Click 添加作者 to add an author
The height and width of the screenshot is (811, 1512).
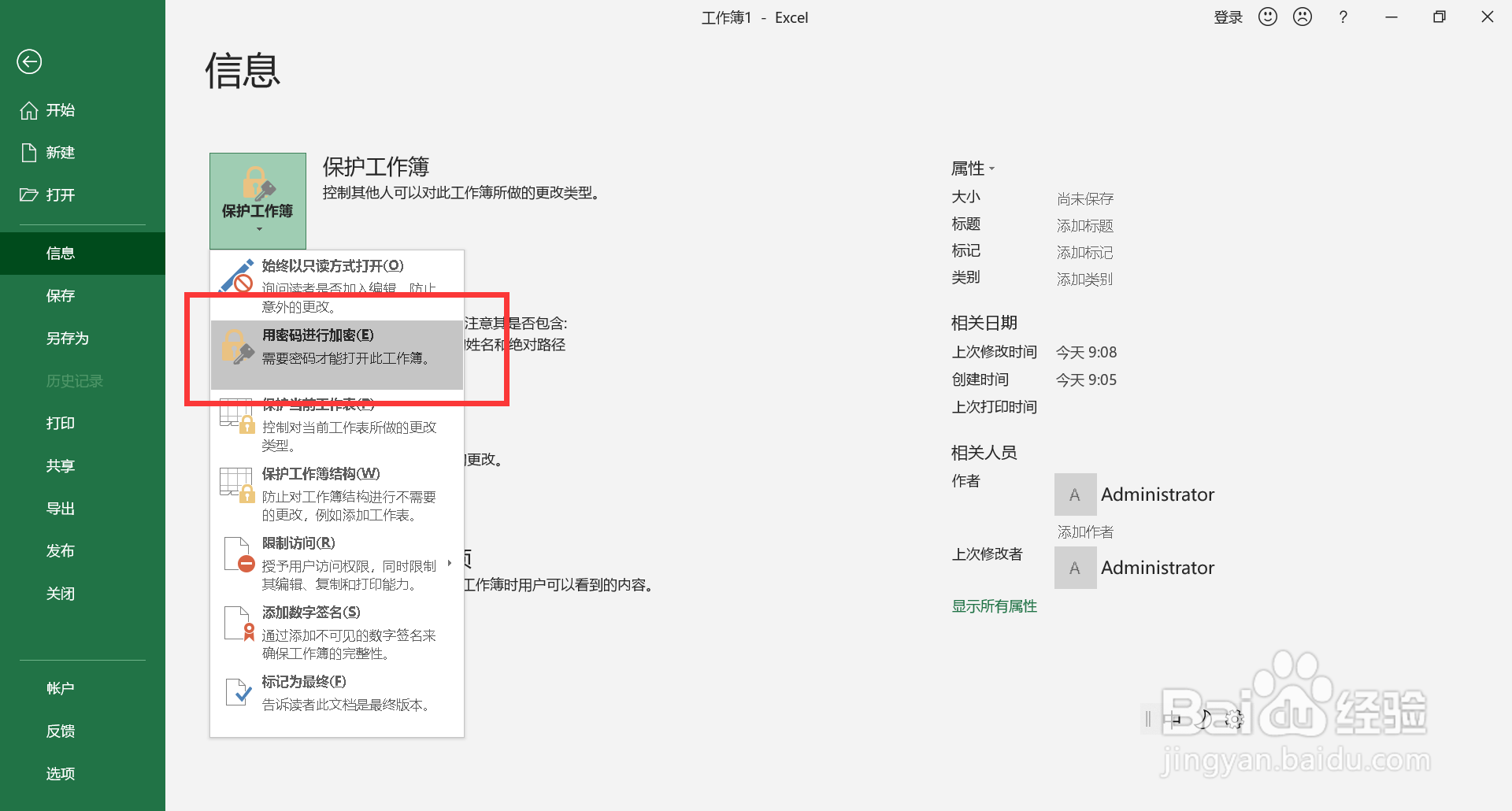pyautogui.click(x=1084, y=531)
